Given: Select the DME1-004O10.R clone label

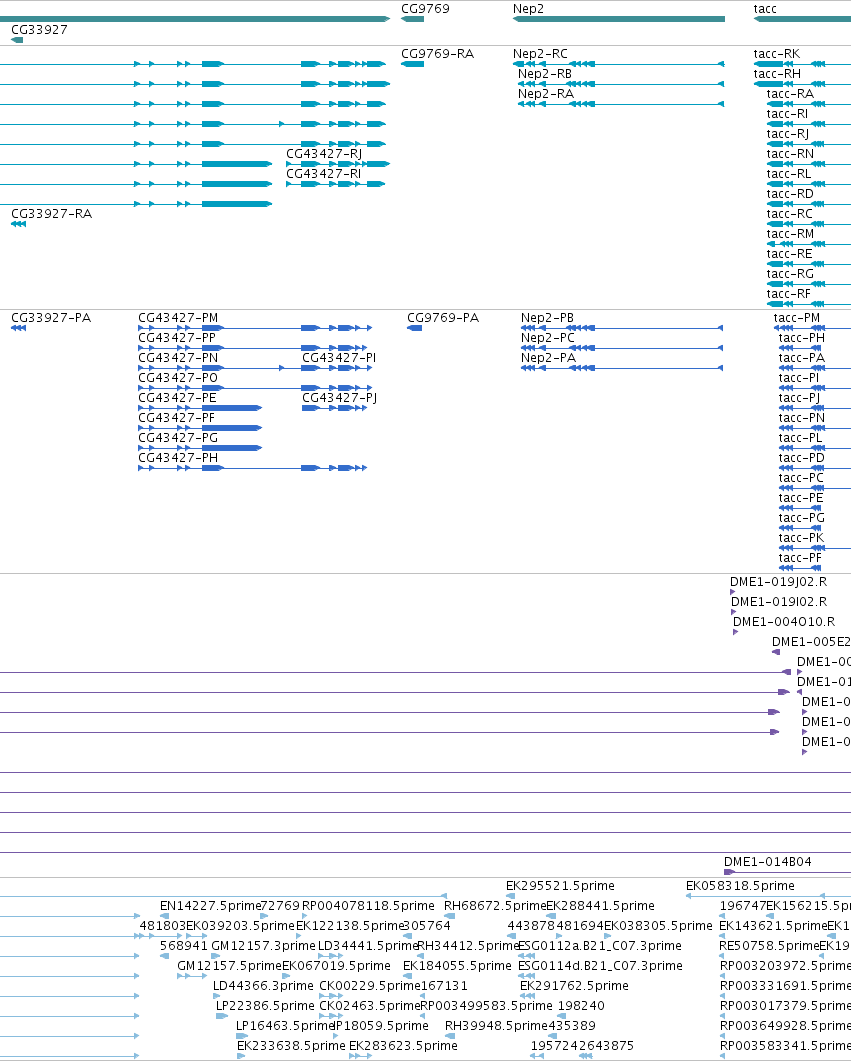Looking at the screenshot, I should [x=784, y=621].
